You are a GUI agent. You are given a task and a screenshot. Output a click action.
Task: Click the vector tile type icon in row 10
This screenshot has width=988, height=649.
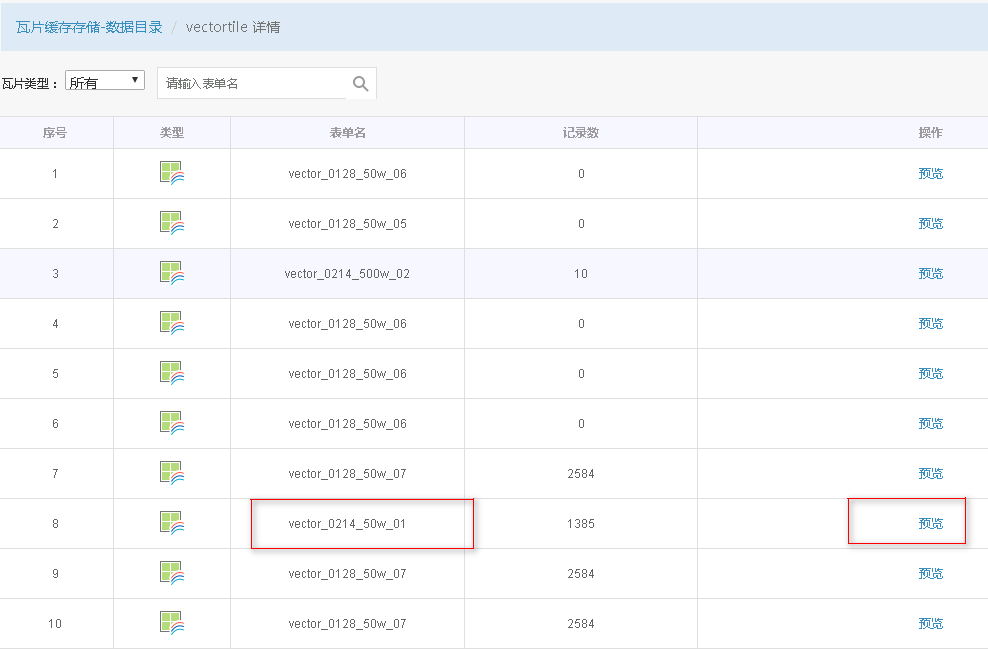point(171,623)
